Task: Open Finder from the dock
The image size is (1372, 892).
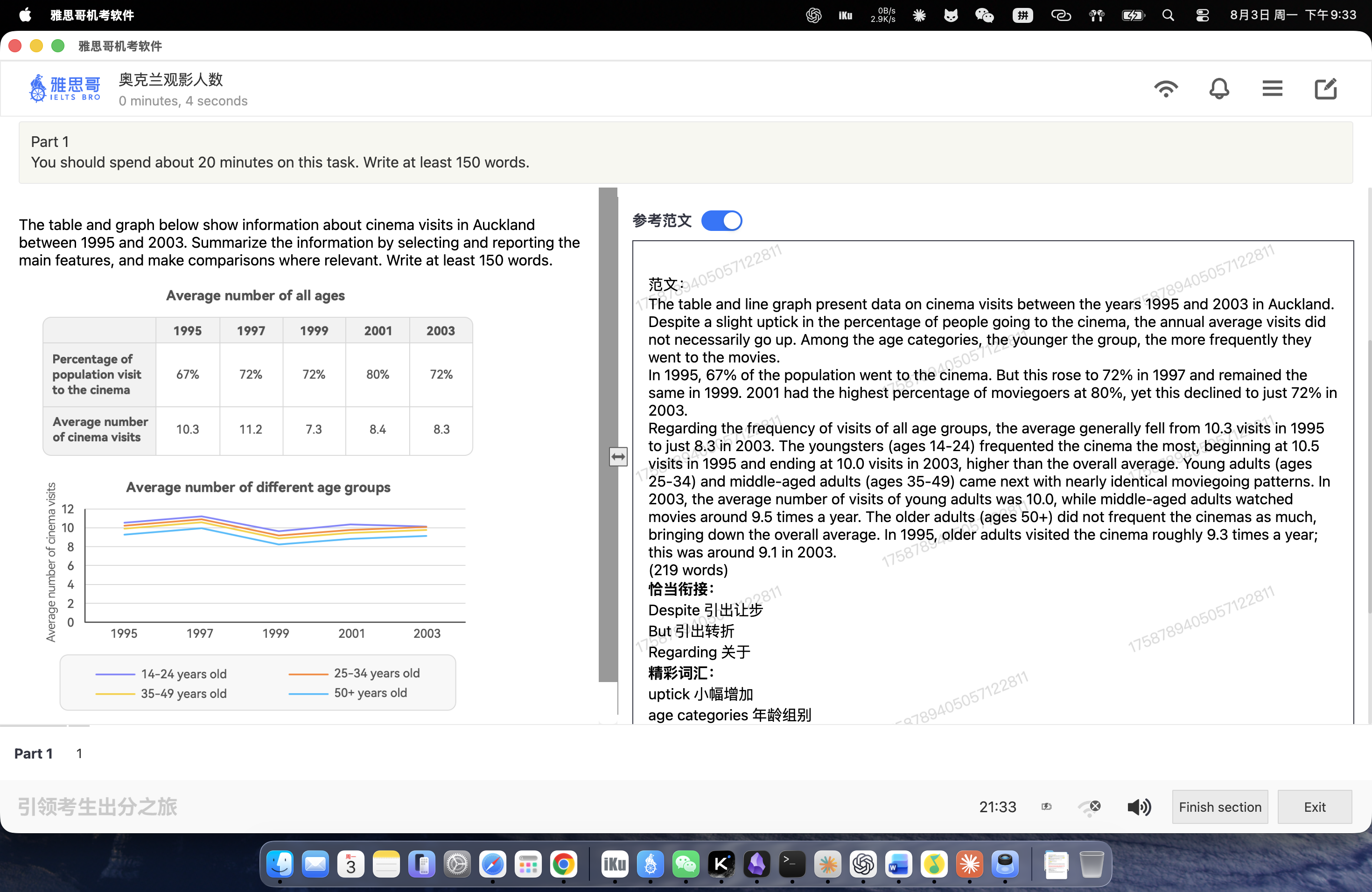Action: 280,864
